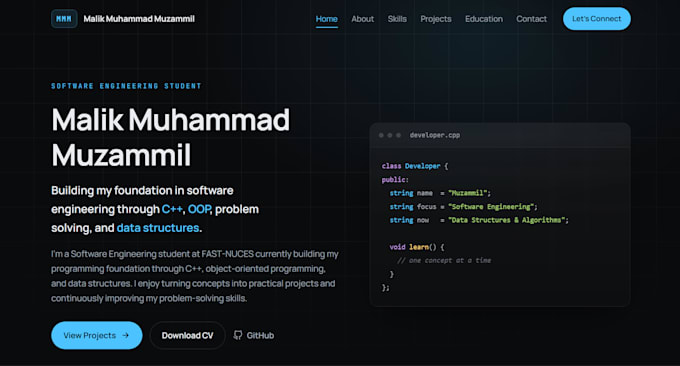Click the highlighted data structures text
The width and height of the screenshot is (680, 366).
pos(158,228)
